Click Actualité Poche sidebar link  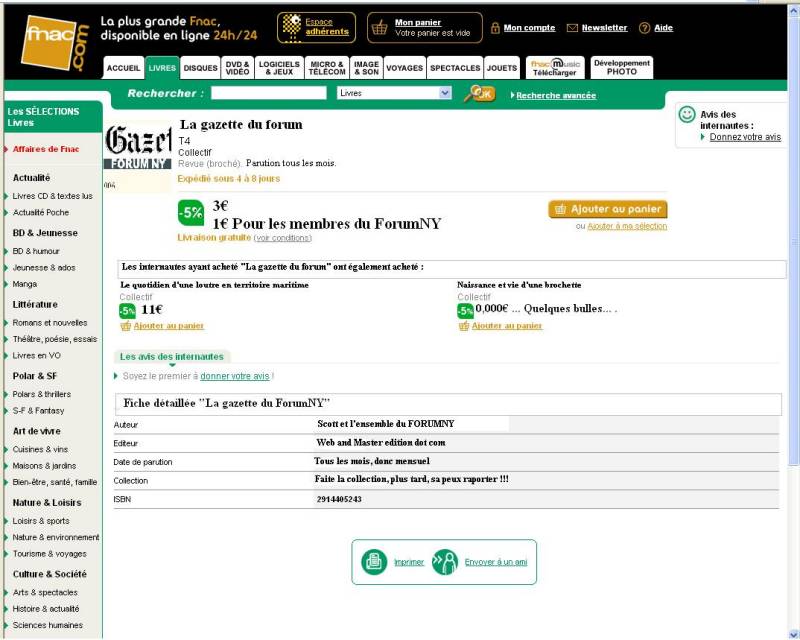point(41,212)
